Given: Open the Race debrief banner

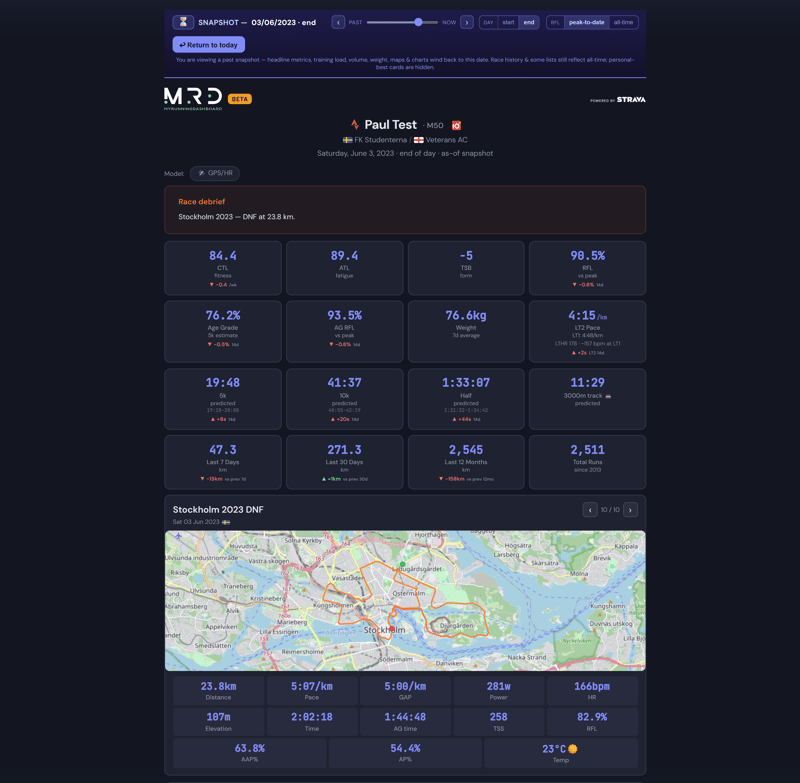Looking at the screenshot, I should point(405,210).
